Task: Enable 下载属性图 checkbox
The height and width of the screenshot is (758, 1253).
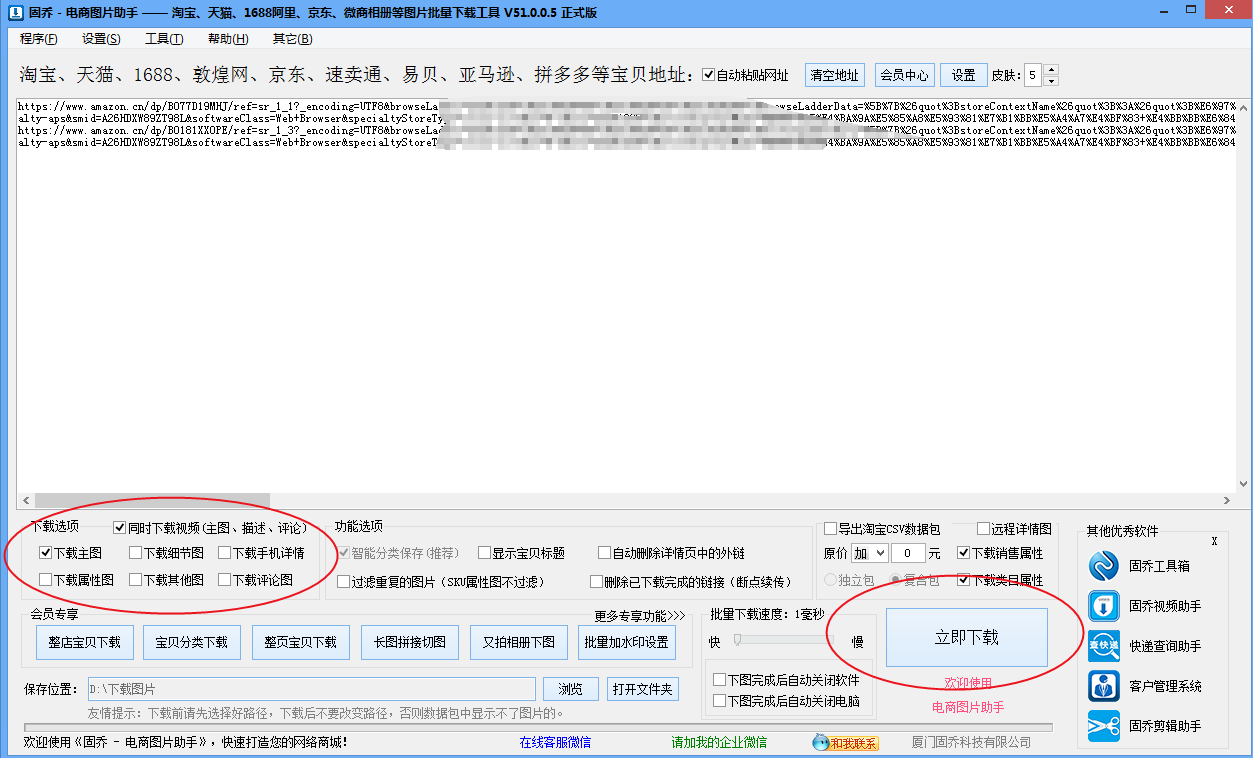Action: tap(45, 579)
